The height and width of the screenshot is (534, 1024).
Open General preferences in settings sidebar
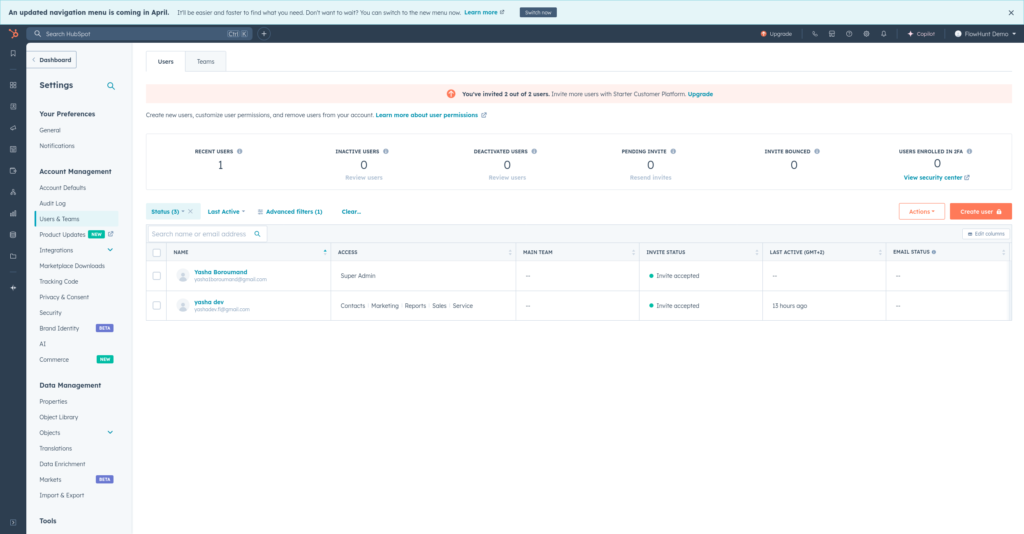[x=50, y=131]
